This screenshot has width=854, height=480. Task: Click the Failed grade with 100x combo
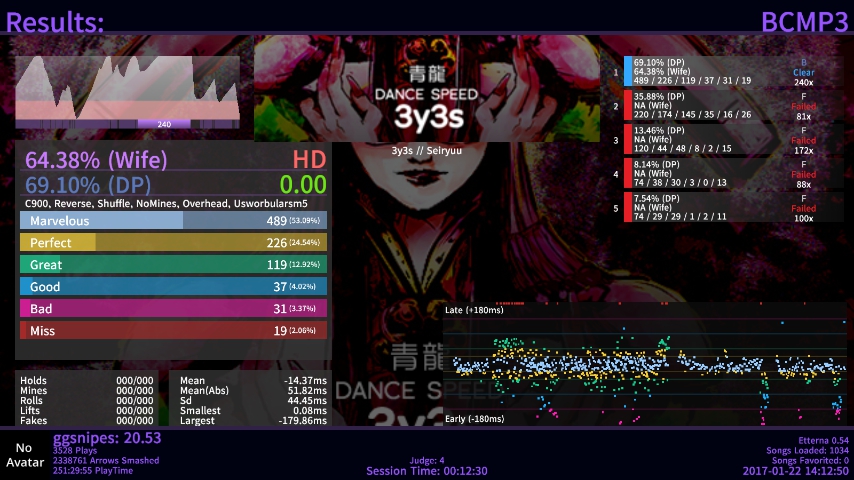(x=803, y=208)
